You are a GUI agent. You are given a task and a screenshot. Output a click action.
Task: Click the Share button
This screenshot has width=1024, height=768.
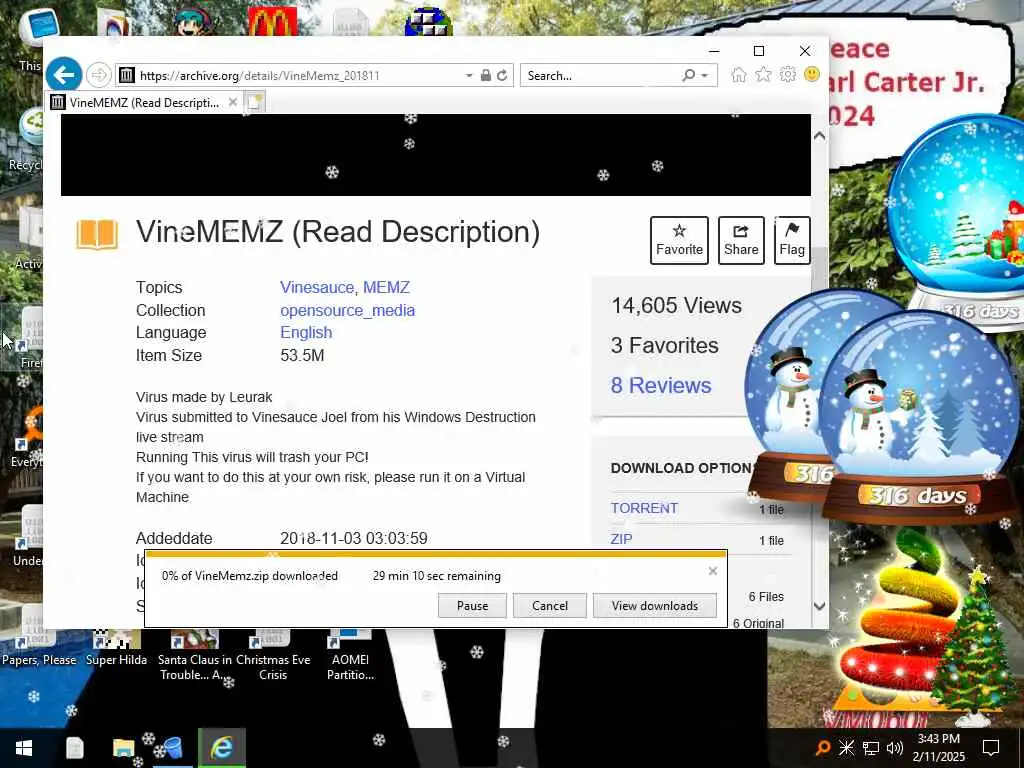click(741, 240)
